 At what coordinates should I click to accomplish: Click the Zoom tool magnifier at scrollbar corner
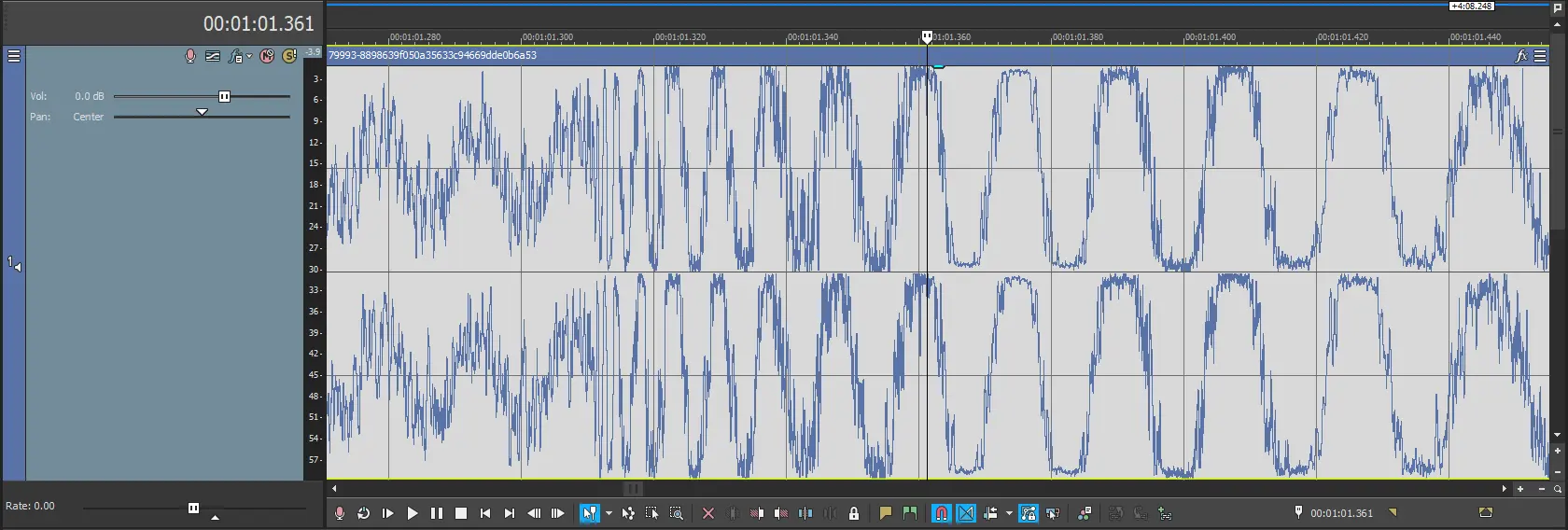coord(1558,488)
